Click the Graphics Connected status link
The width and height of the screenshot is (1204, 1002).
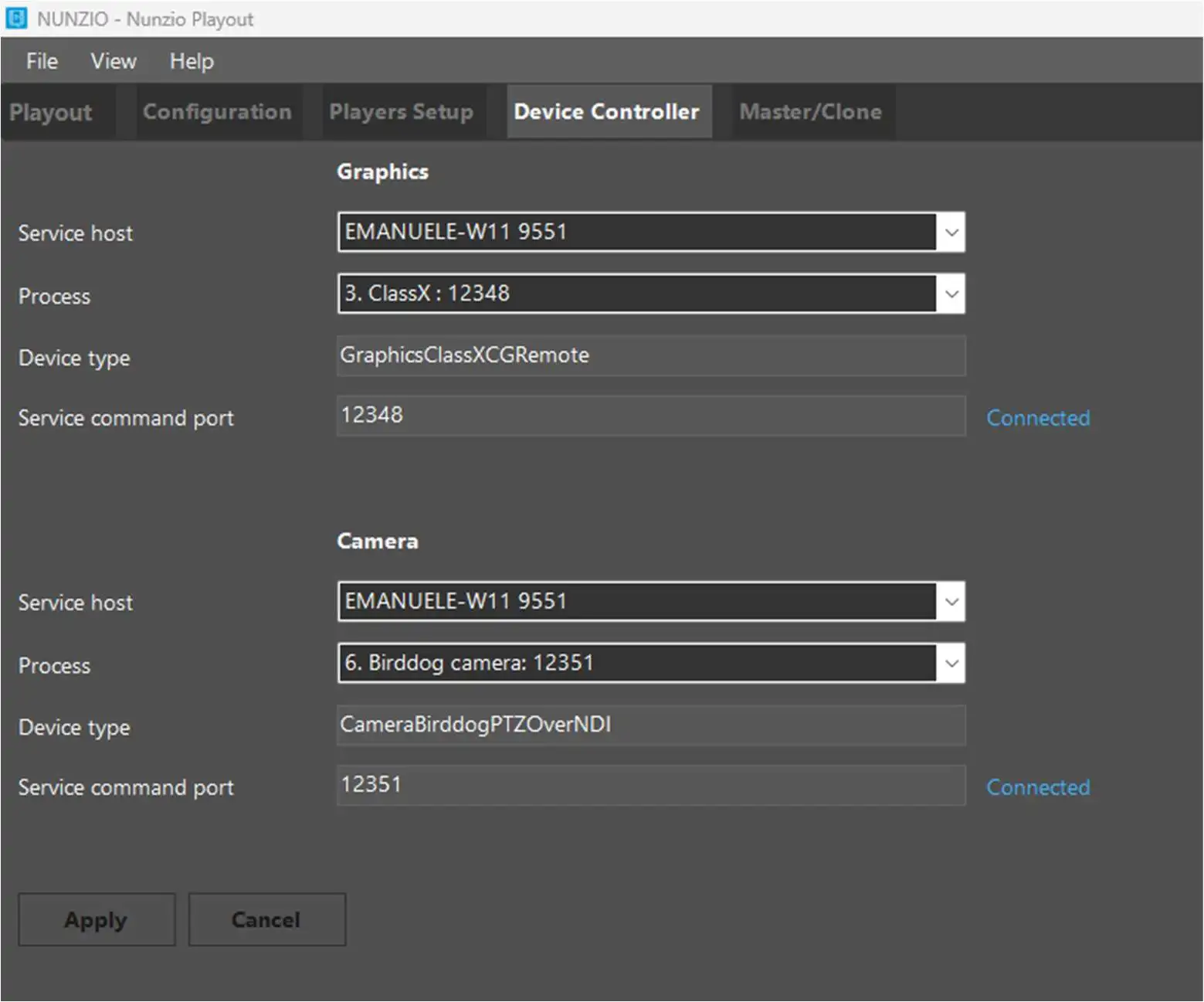1038,418
